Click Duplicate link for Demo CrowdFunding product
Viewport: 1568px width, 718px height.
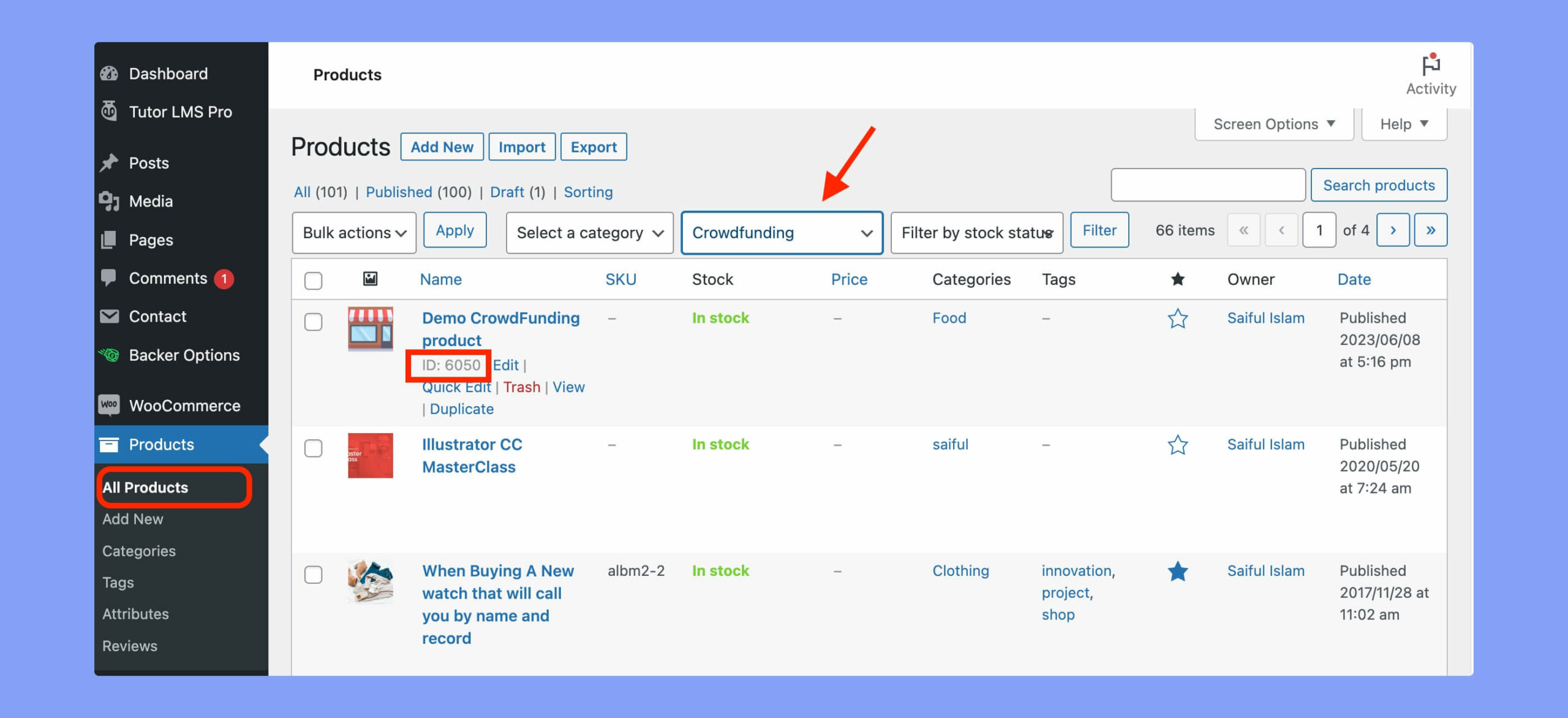coord(462,409)
